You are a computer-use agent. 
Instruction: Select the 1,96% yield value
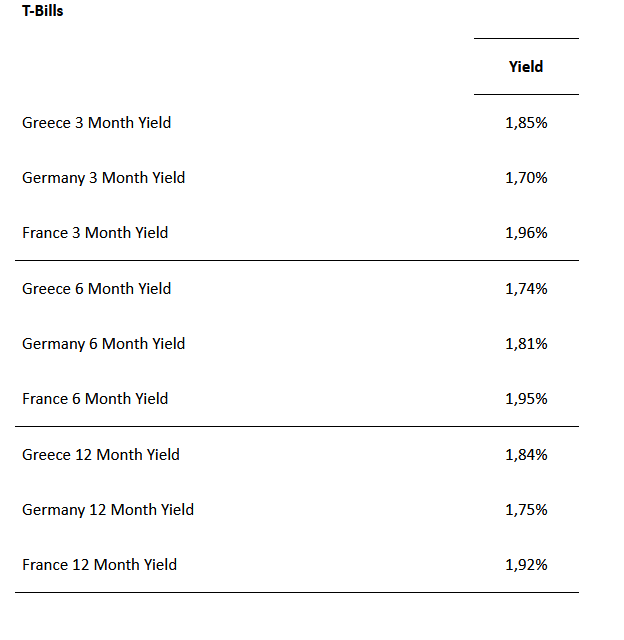point(526,233)
